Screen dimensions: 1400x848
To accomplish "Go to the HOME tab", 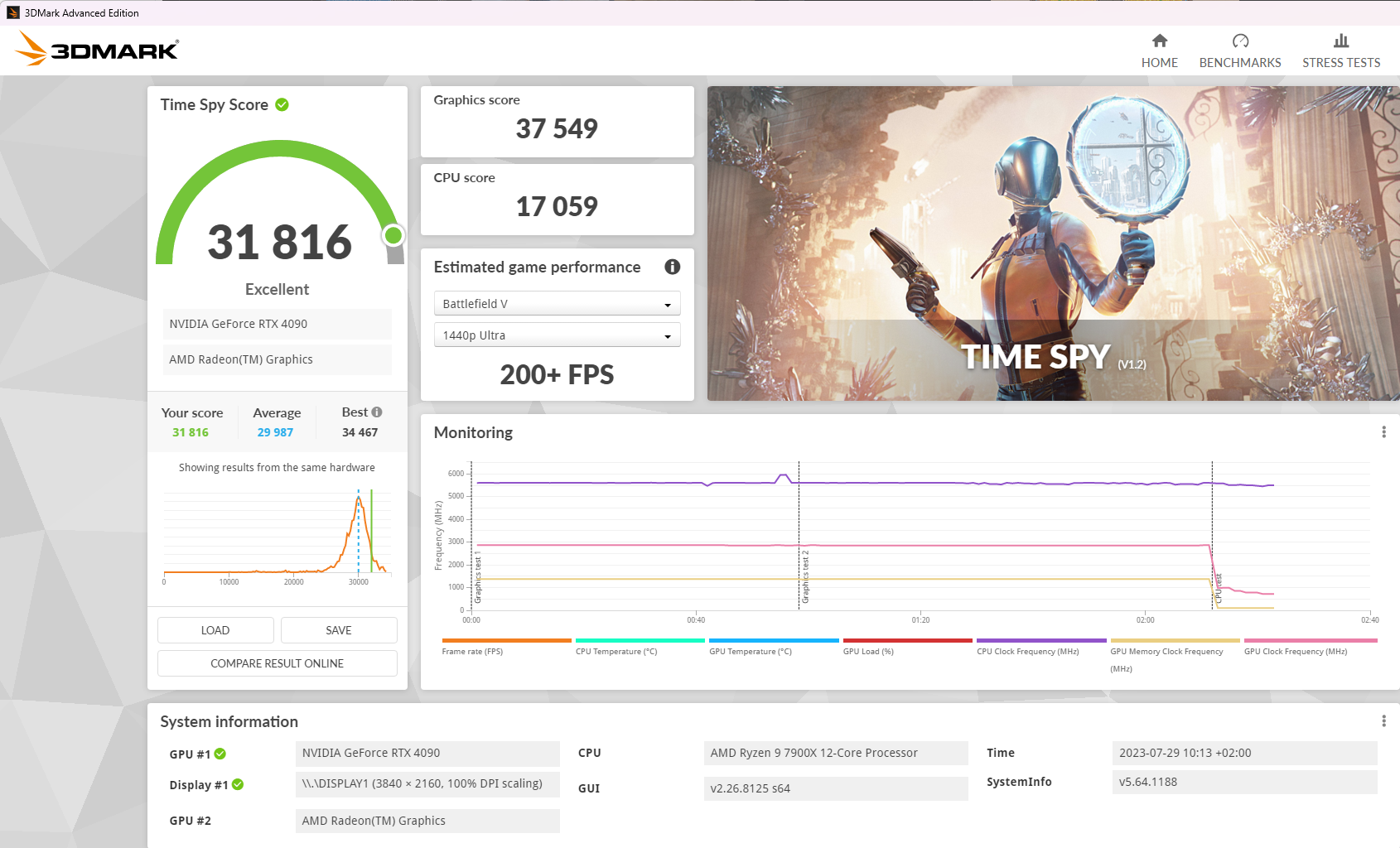I will [1160, 51].
